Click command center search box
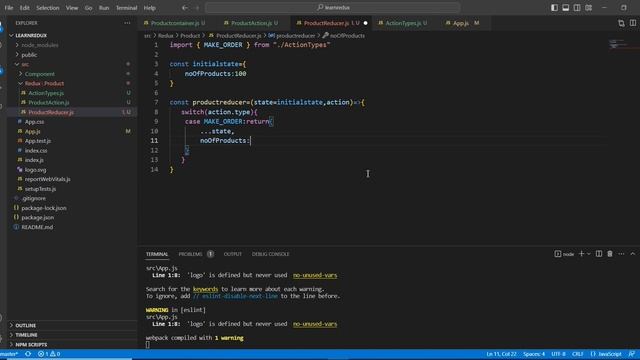Screen dimensions: 640x360 tap(333, 7)
